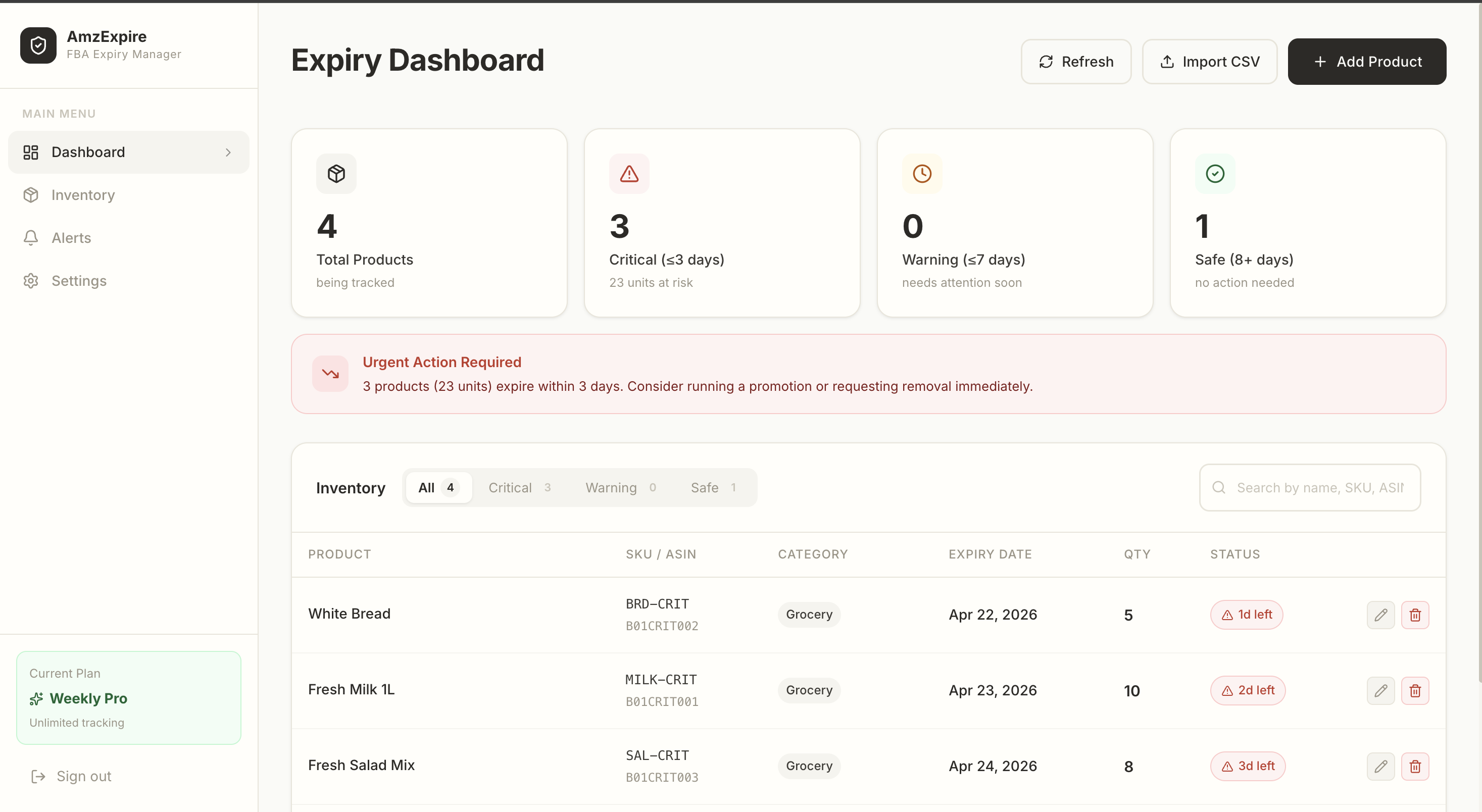Click the Inventory box icon in sidebar
Image resolution: width=1482 pixels, height=812 pixels.
[x=30, y=195]
